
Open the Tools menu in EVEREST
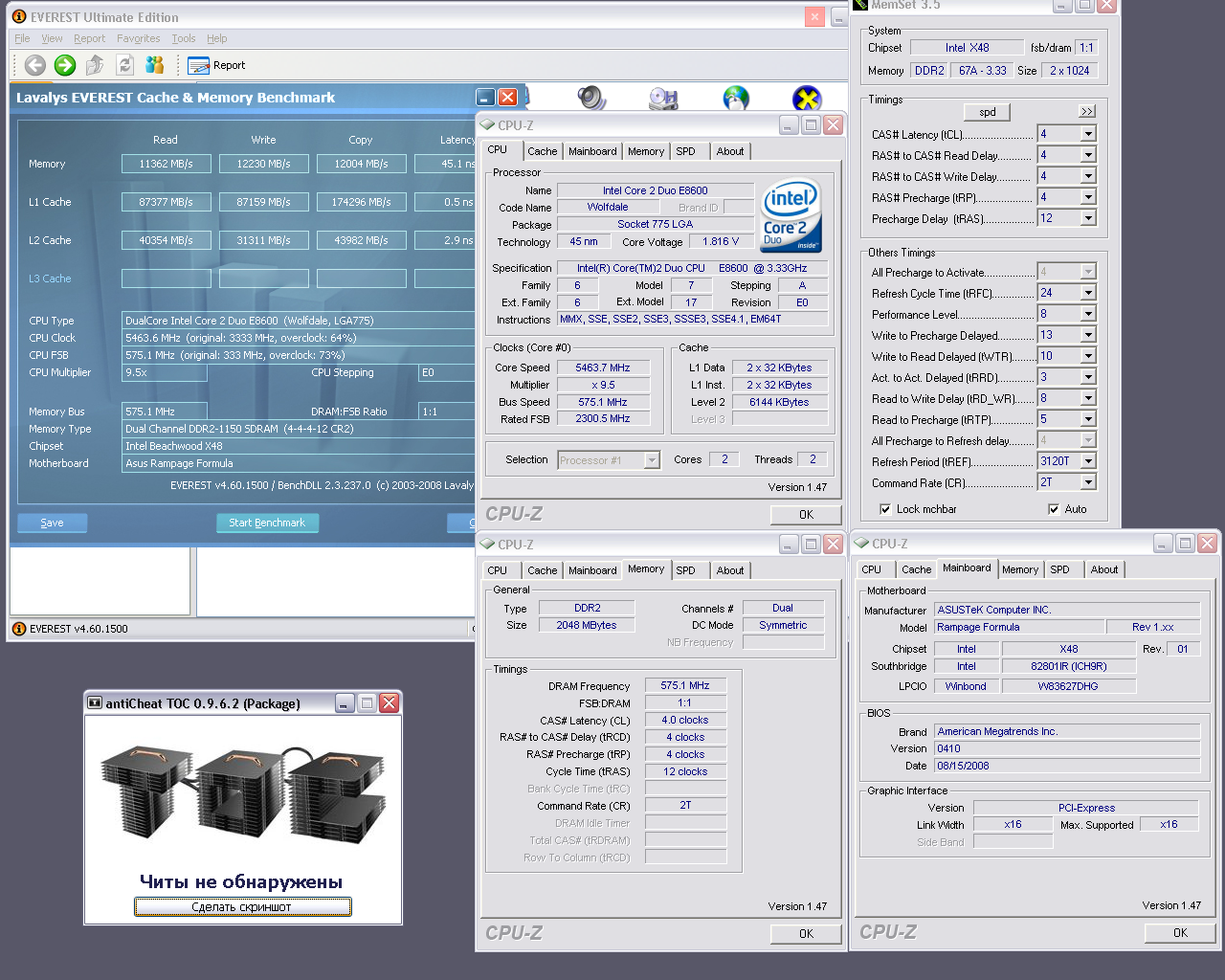[x=184, y=38]
